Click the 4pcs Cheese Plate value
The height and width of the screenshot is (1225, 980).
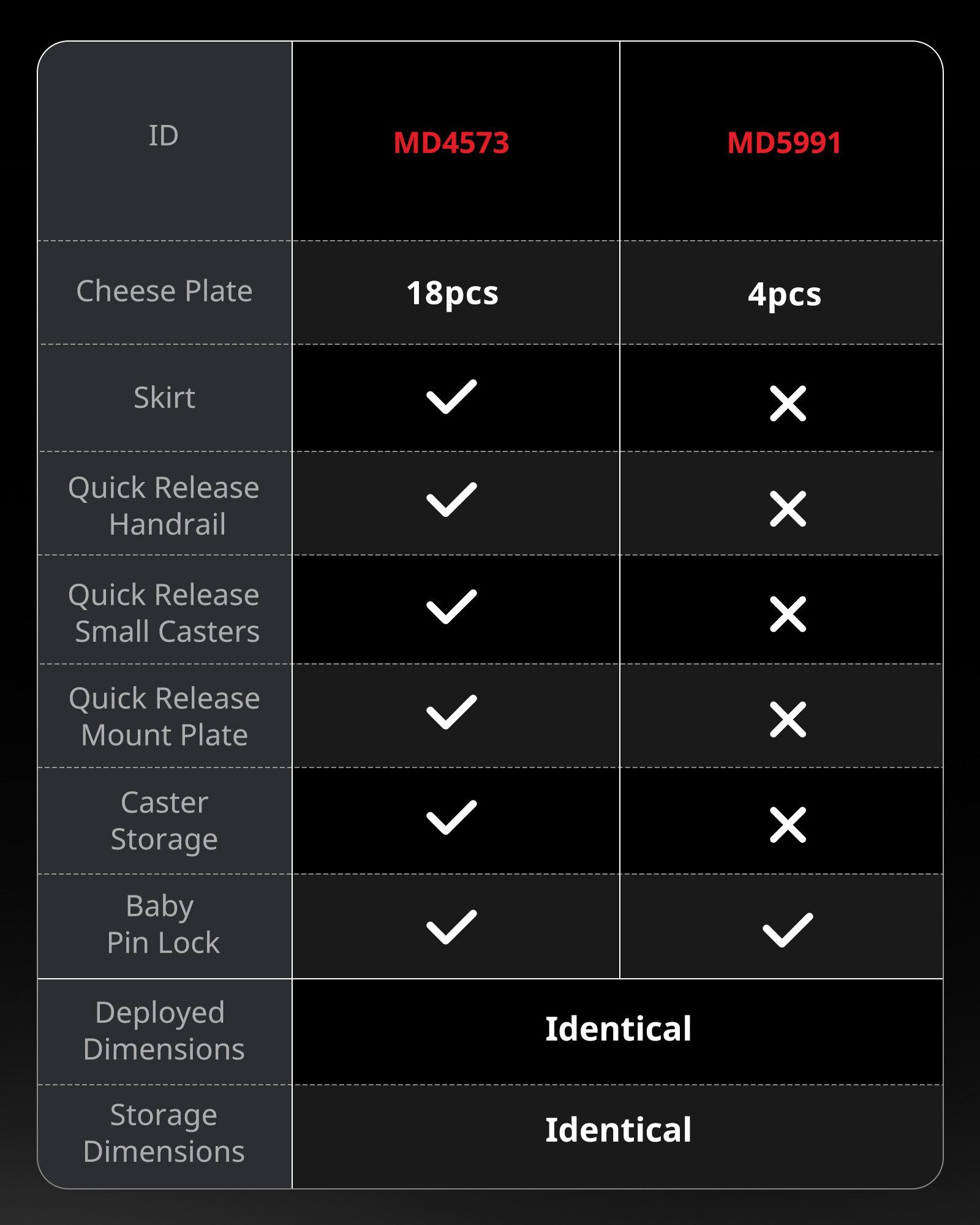point(784,295)
